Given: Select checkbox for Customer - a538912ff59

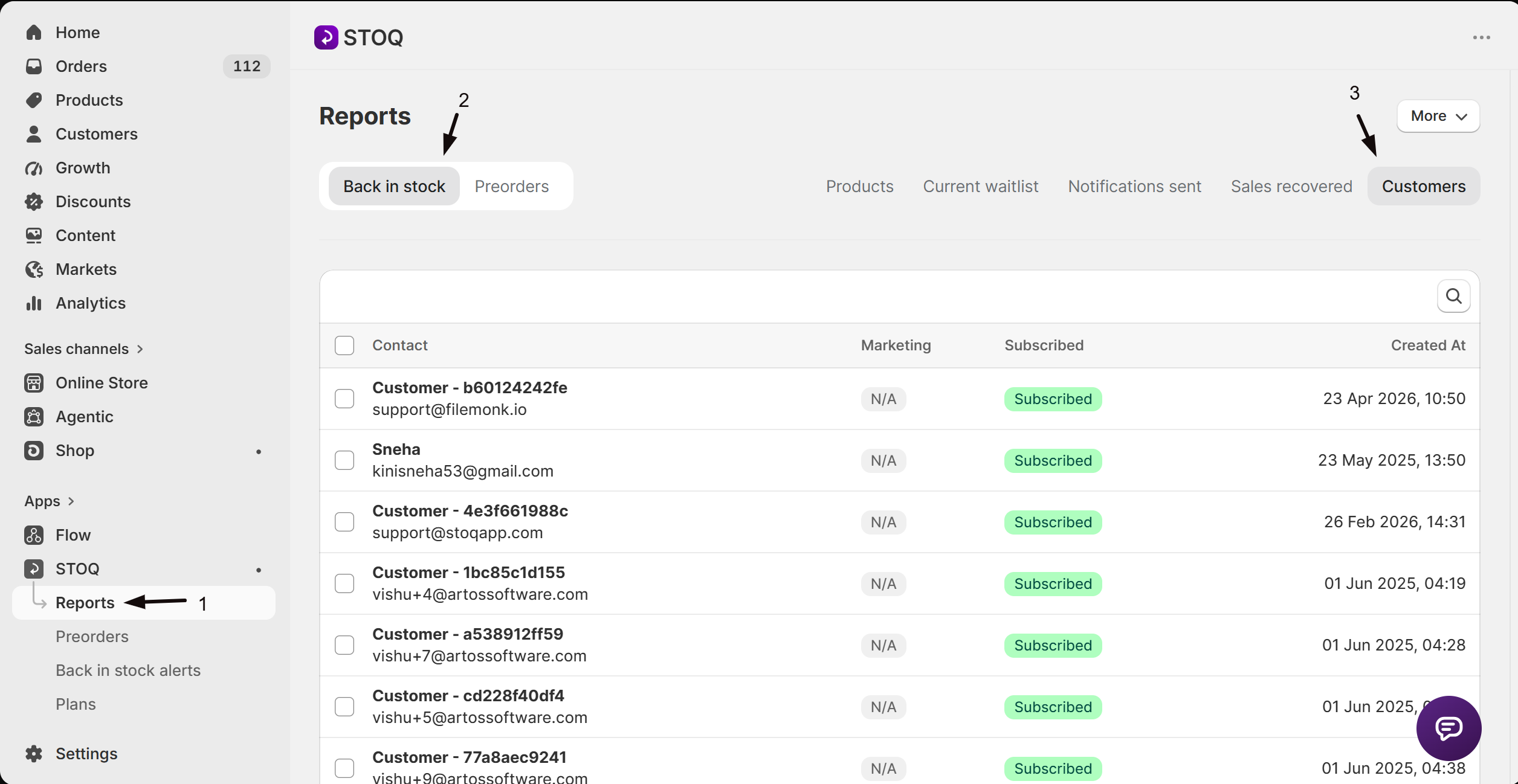Looking at the screenshot, I should 344,645.
